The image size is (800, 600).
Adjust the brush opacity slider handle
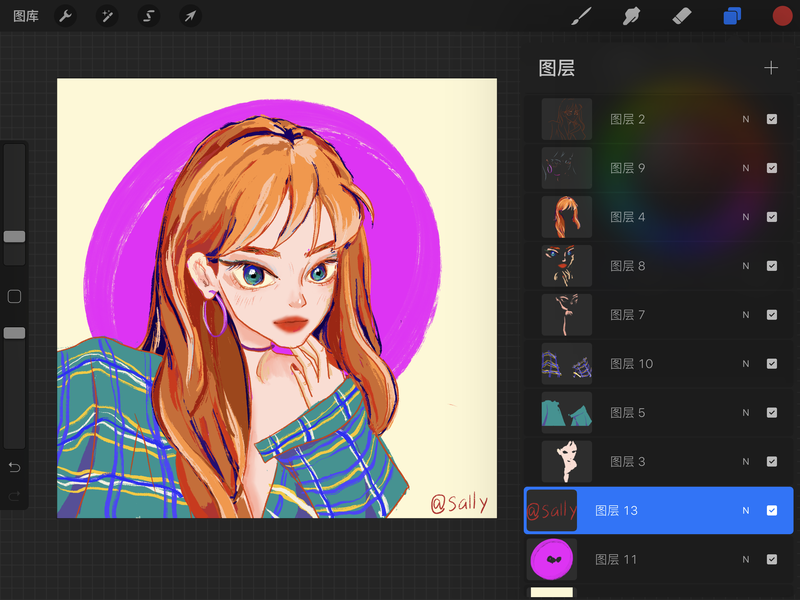[14, 333]
